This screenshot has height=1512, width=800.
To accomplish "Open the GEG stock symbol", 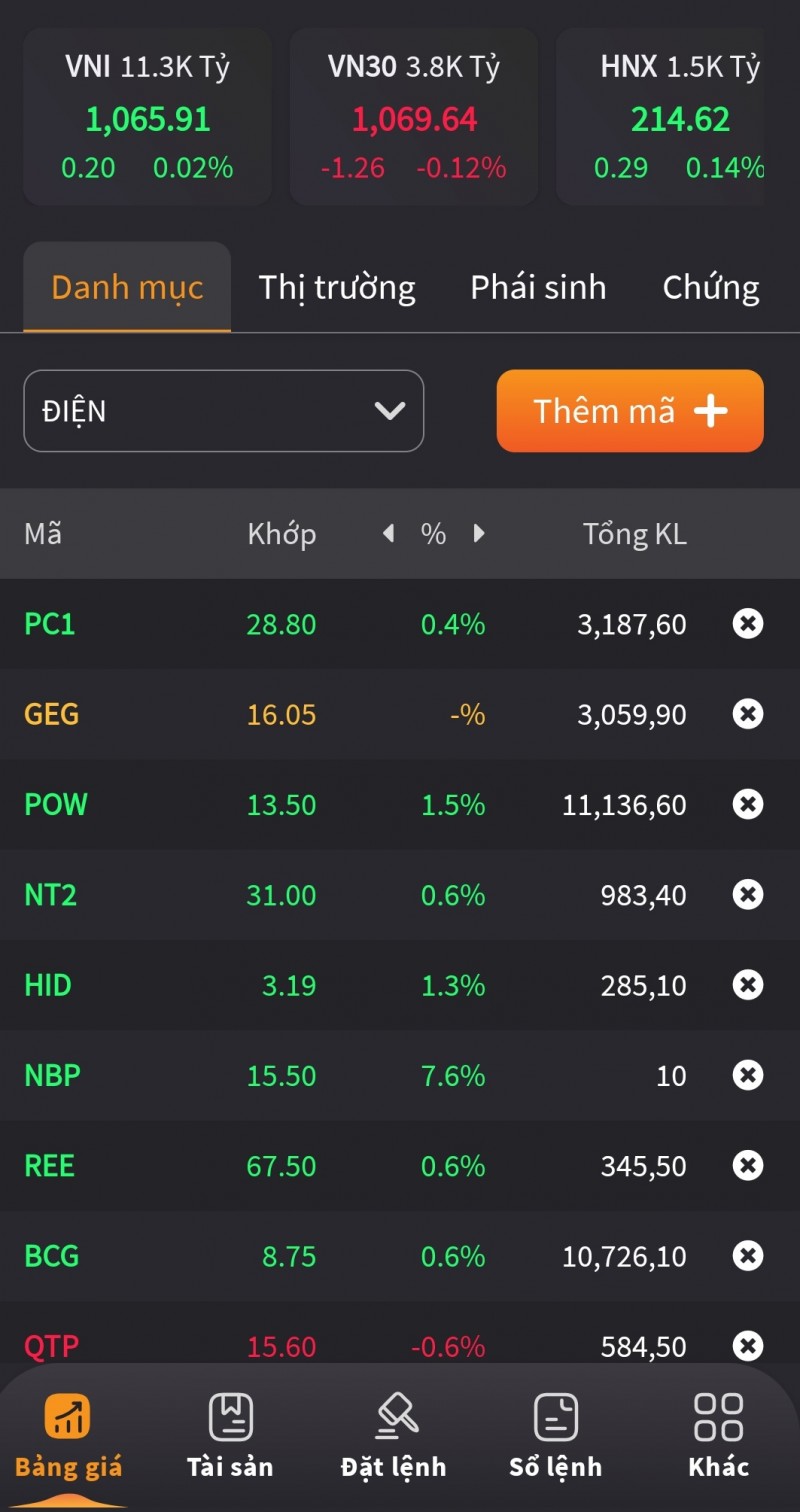I will click(x=52, y=714).
